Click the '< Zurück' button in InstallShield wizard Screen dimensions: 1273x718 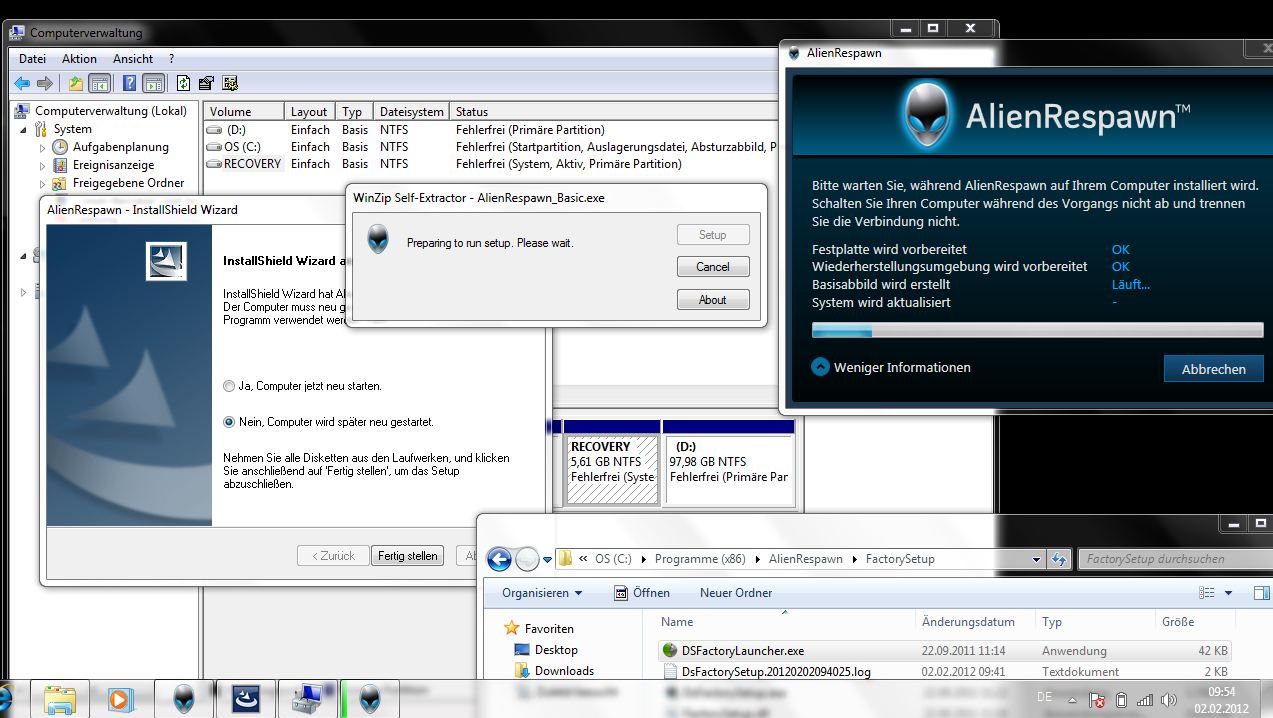coord(333,556)
